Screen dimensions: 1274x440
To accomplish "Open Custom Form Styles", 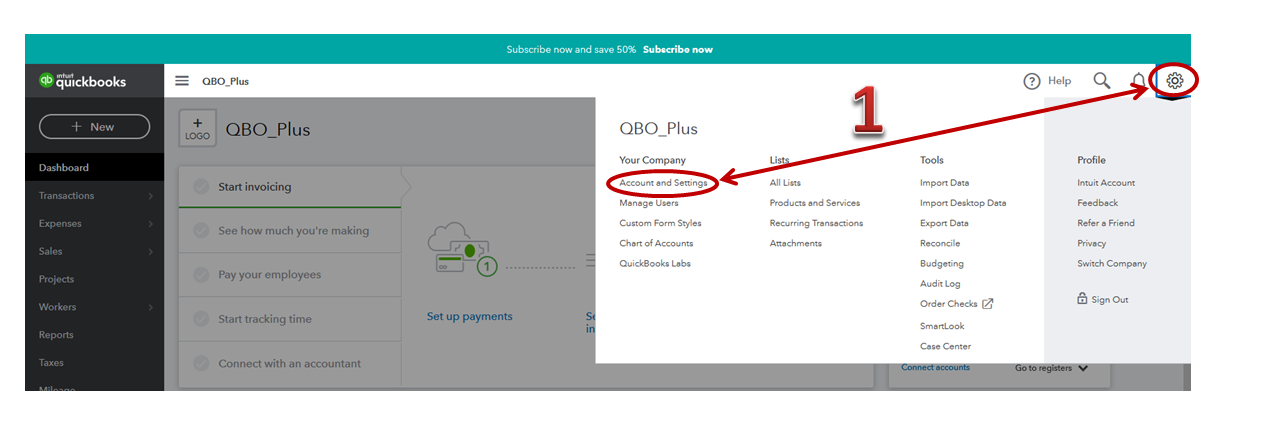I will [x=660, y=223].
